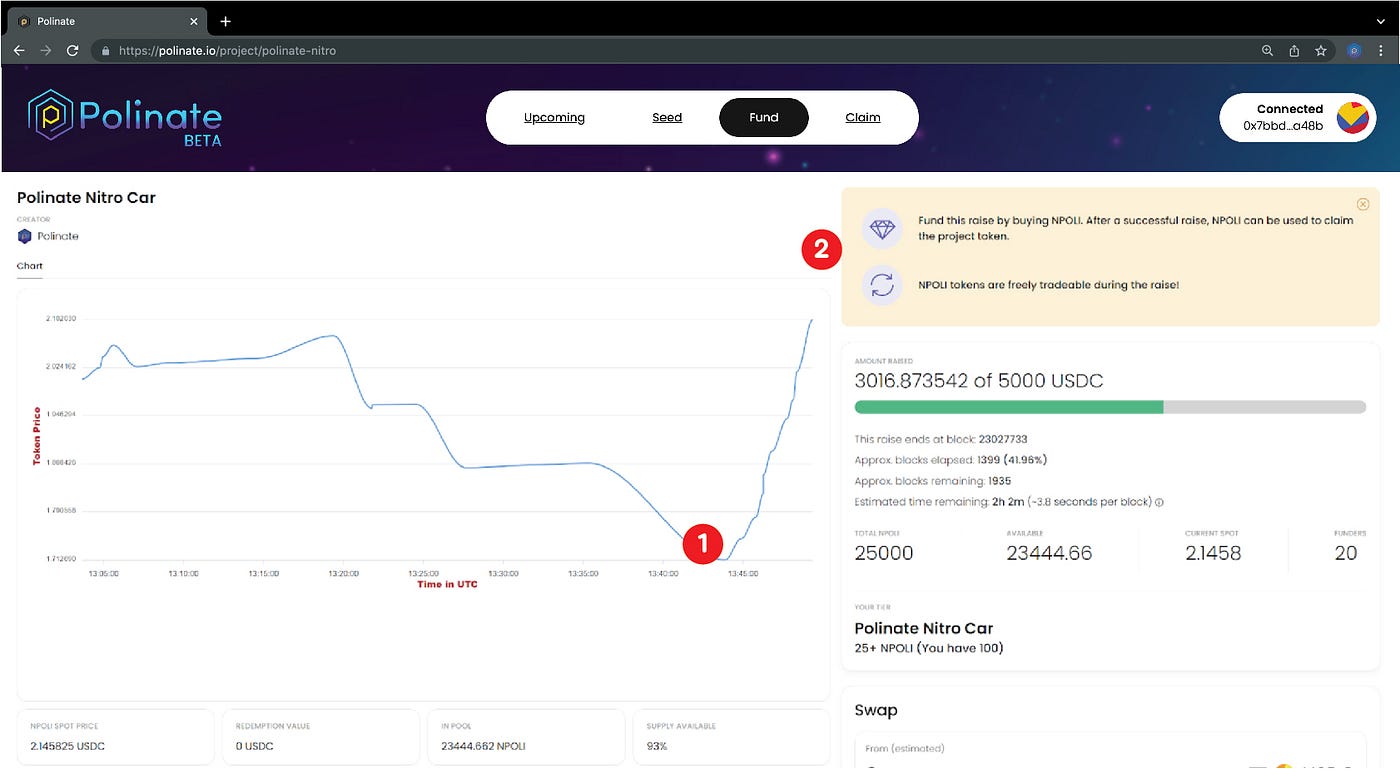Open the browser three-dot menu
The height and width of the screenshot is (782, 1400).
1381,50
